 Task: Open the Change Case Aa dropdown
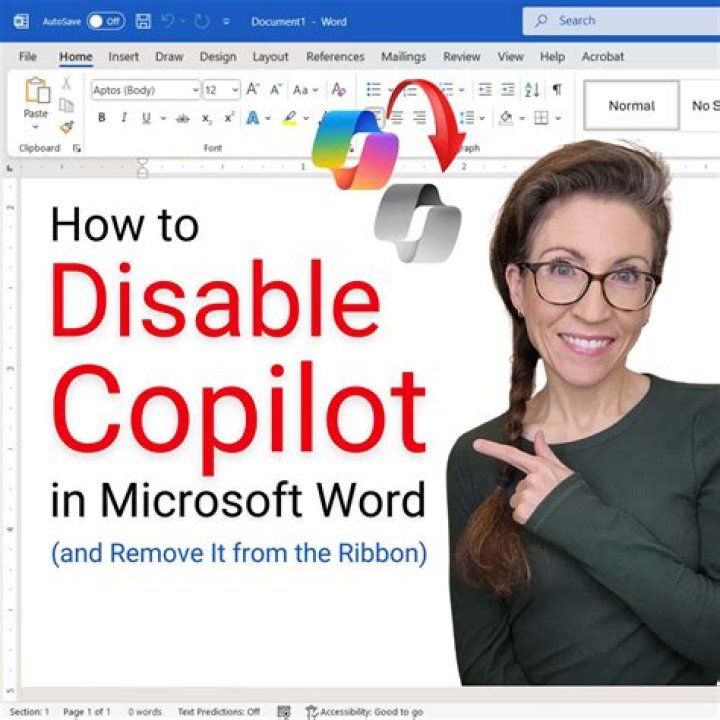click(x=305, y=90)
